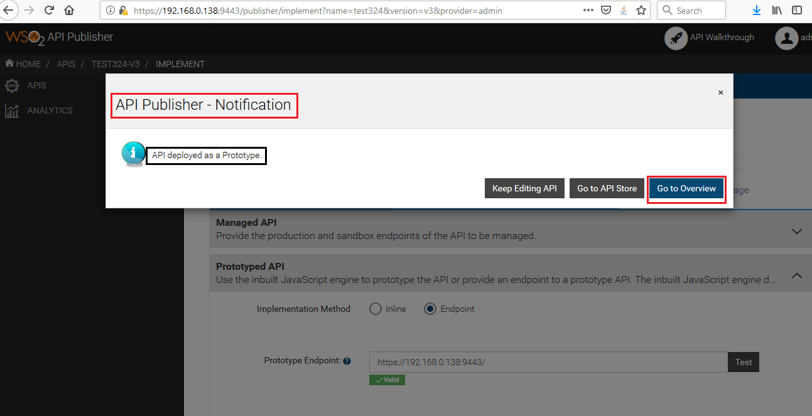Screen dimensions: 812x416
Task: Open the browser downloads arrow
Action: click(x=757, y=10)
